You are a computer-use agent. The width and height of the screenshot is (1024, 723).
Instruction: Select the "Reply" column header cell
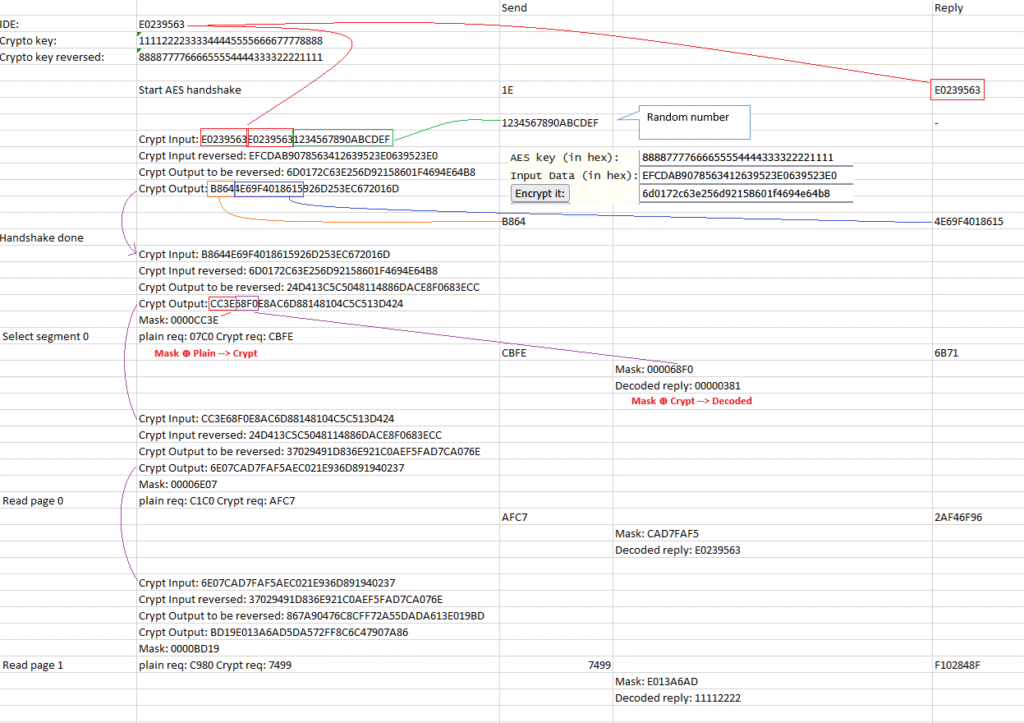click(x=948, y=8)
